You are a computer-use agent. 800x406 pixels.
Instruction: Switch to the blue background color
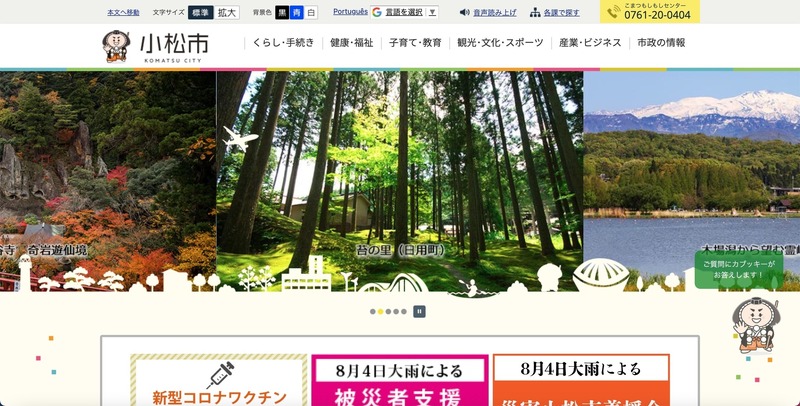point(296,13)
